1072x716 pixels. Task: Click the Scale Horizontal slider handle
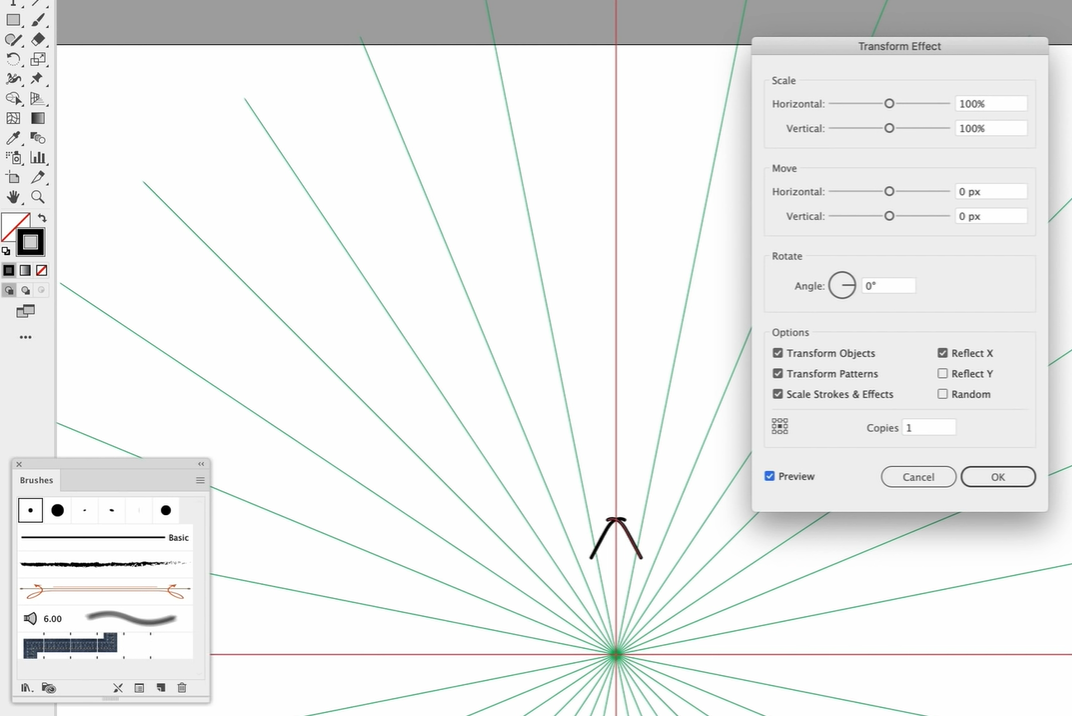click(889, 104)
